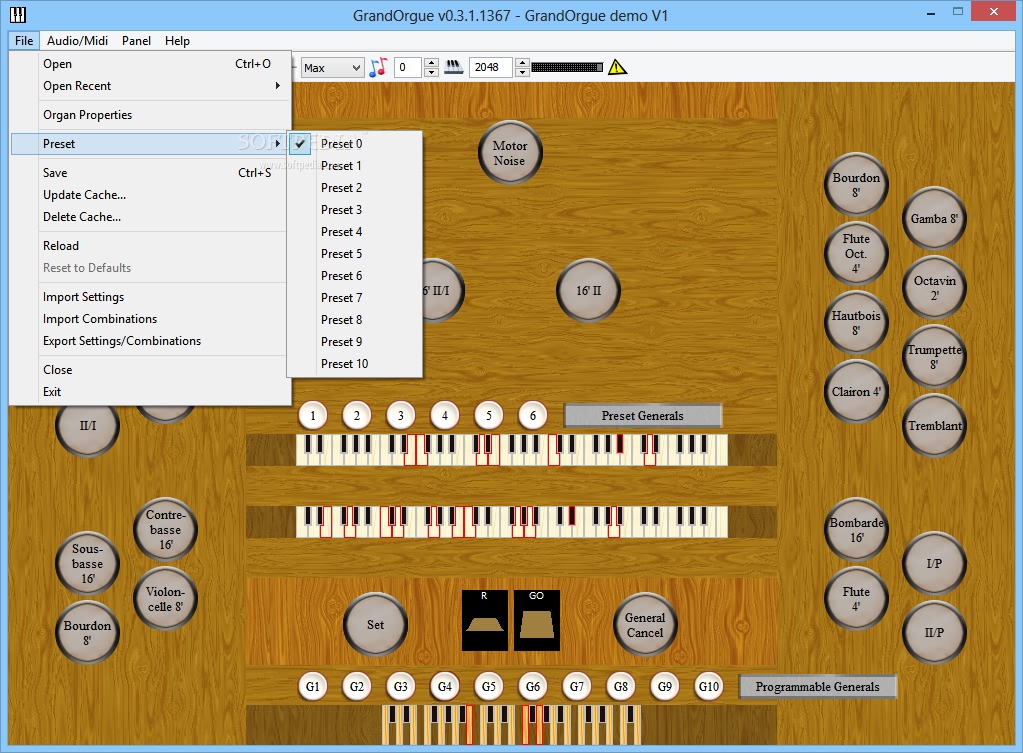1023x753 pixels.
Task: Click the yellow warning triangle icon
Action: pyautogui.click(x=617, y=67)
